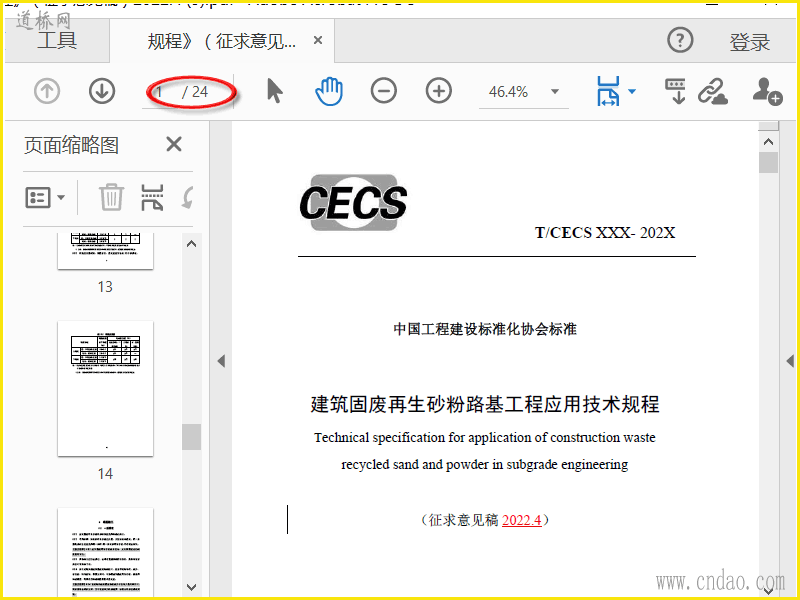800x600 pixels.
Task: Click the thumbnail panel scrollbar handle
Action: pyautogui.click(x=191, y=437)
